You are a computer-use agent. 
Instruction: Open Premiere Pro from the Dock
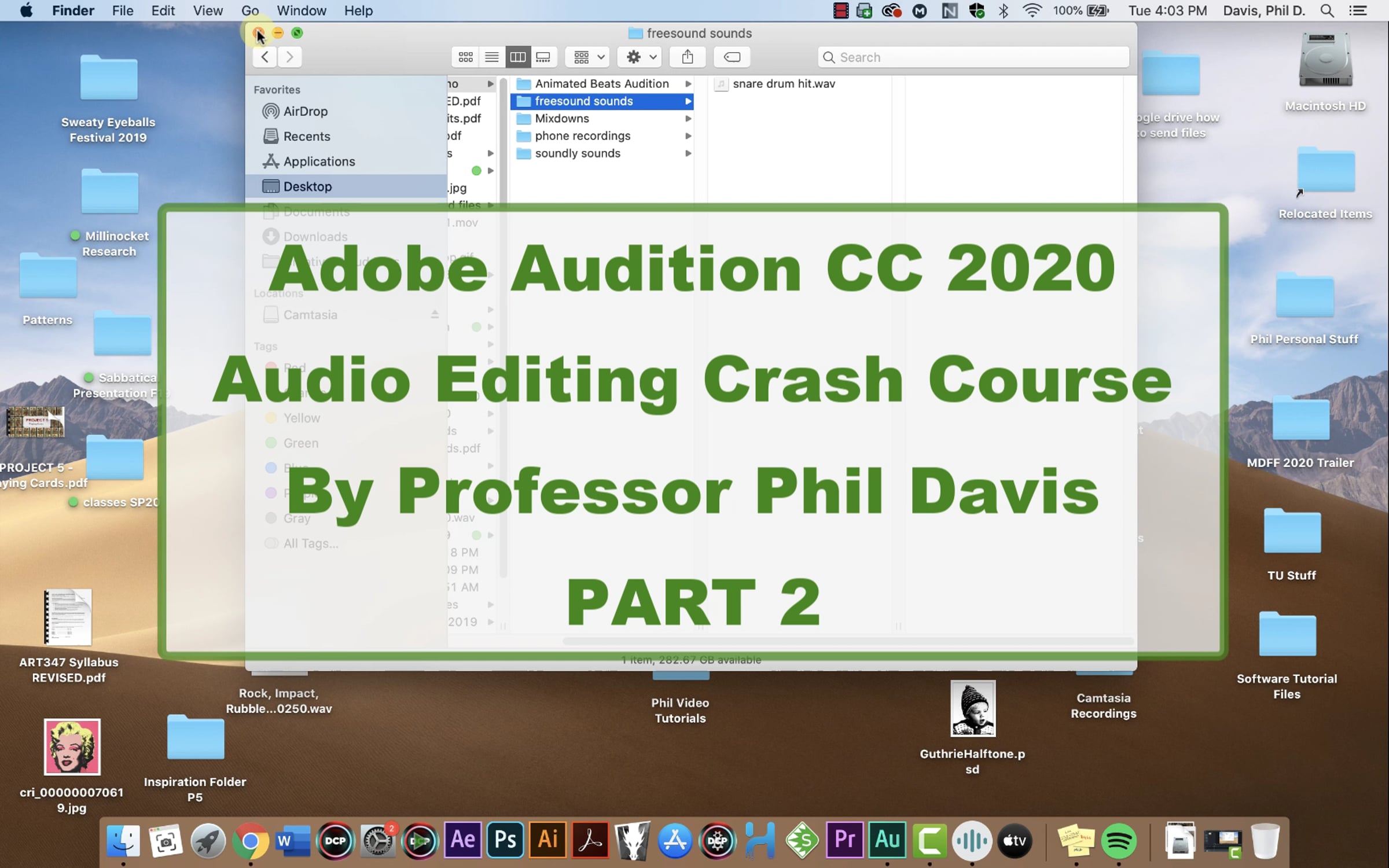coord(845,840)
